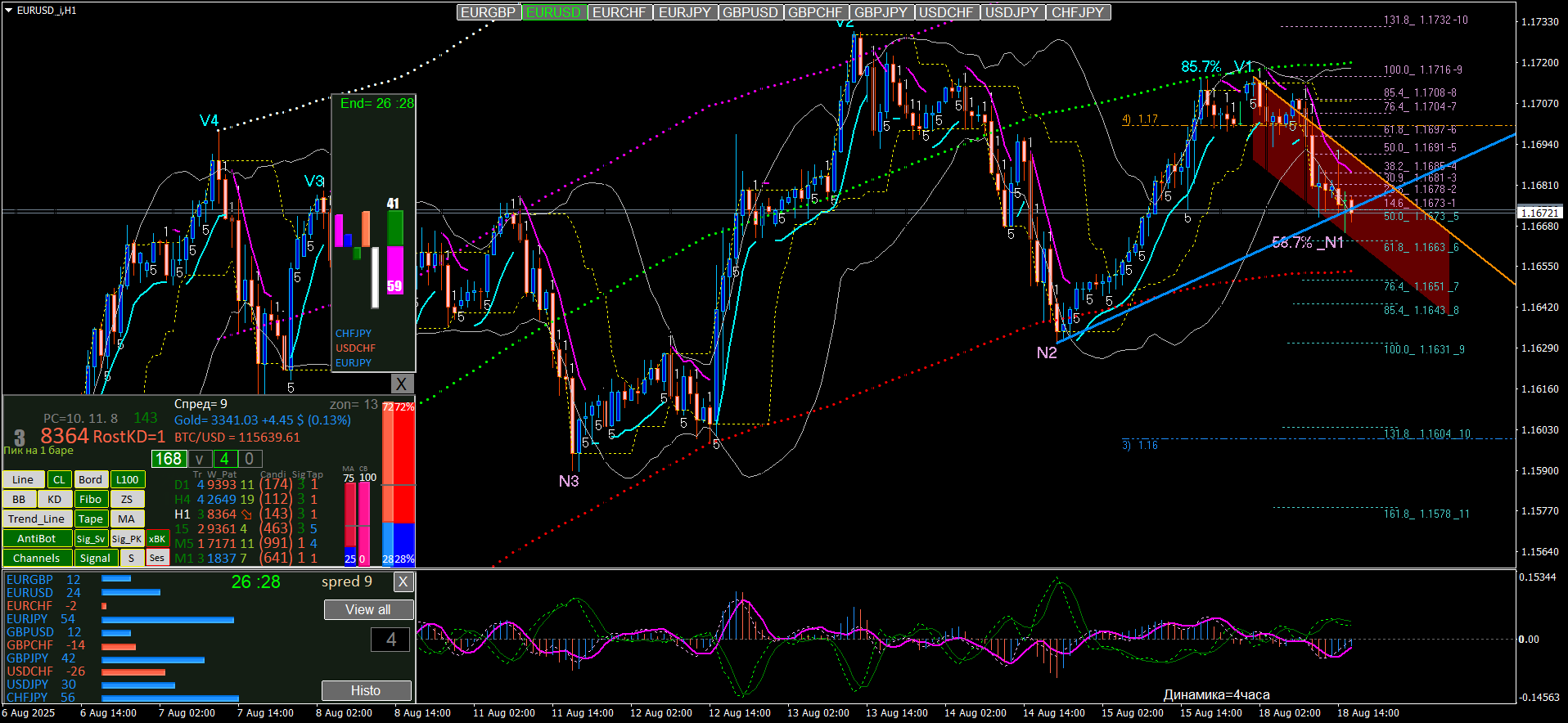Screen dimensions: 1568x723
Task: Click CHFJPY 56 in the strength list
Action: point(41,698)
